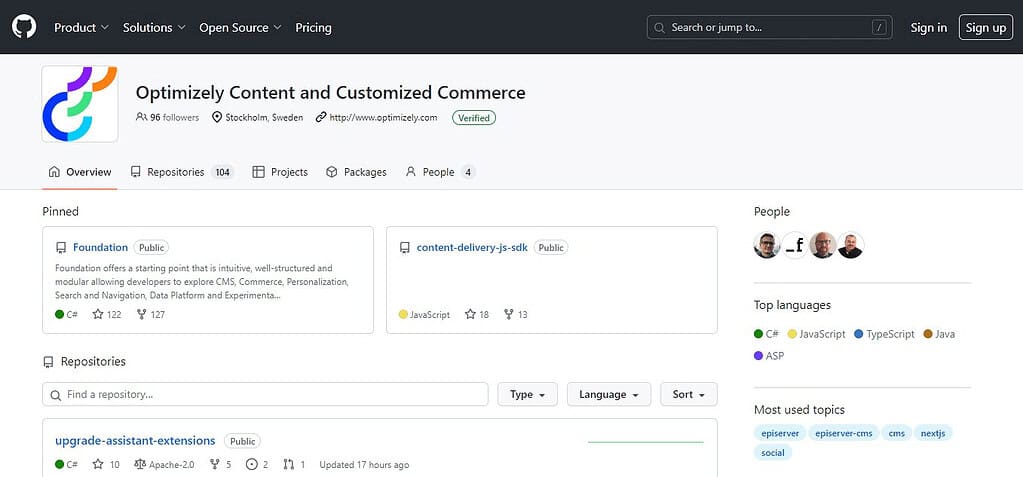Click the Sign in link
This screenshot has height=477, width=1023.
(928, 27)
